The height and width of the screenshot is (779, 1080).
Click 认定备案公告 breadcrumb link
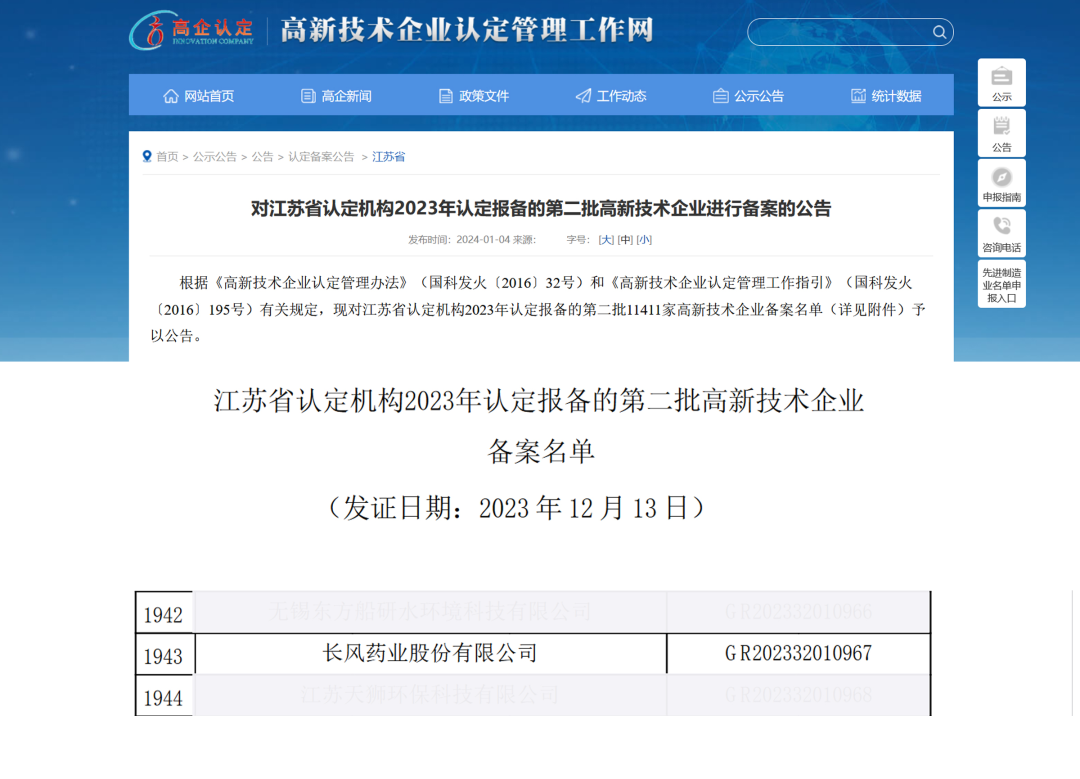[x=321, y=157]
